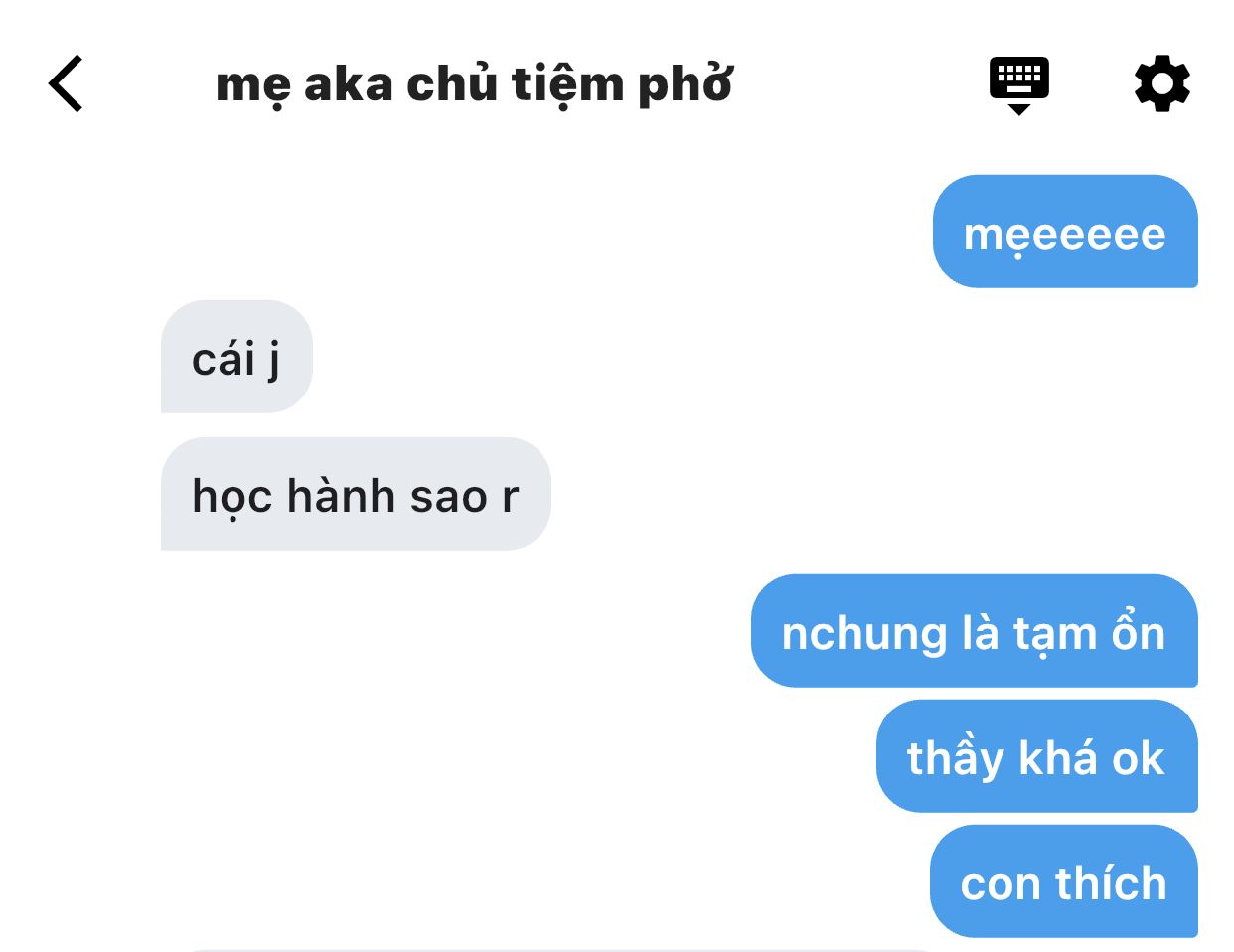Click the word hành in the gray bubble
Image resolution: width=1234 pixels, height=952 pixels.
342,494
